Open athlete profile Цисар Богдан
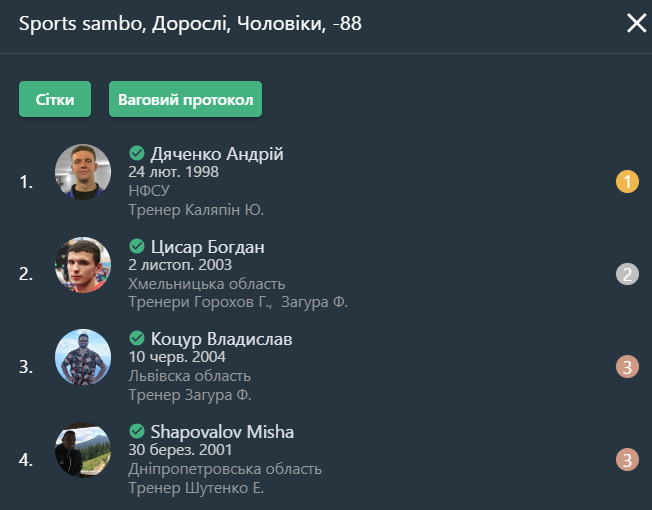Screen dimensions: 652x510 coord(207,247)
